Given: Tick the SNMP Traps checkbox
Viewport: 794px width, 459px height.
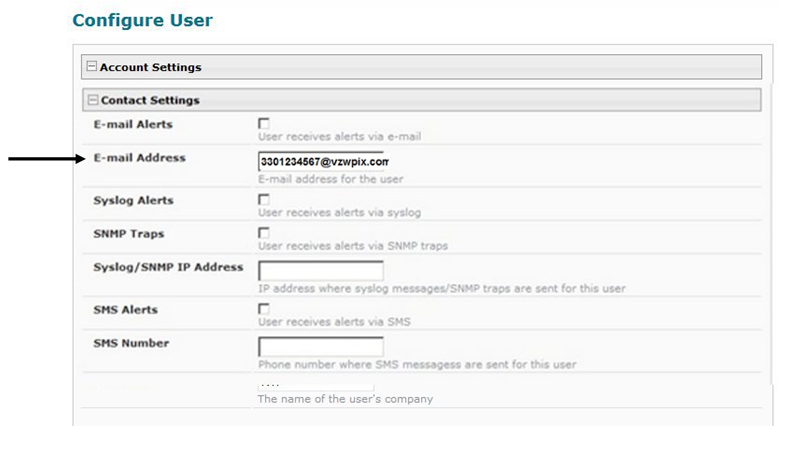Looking at the screenshot, I should click(x=264, y=233).
